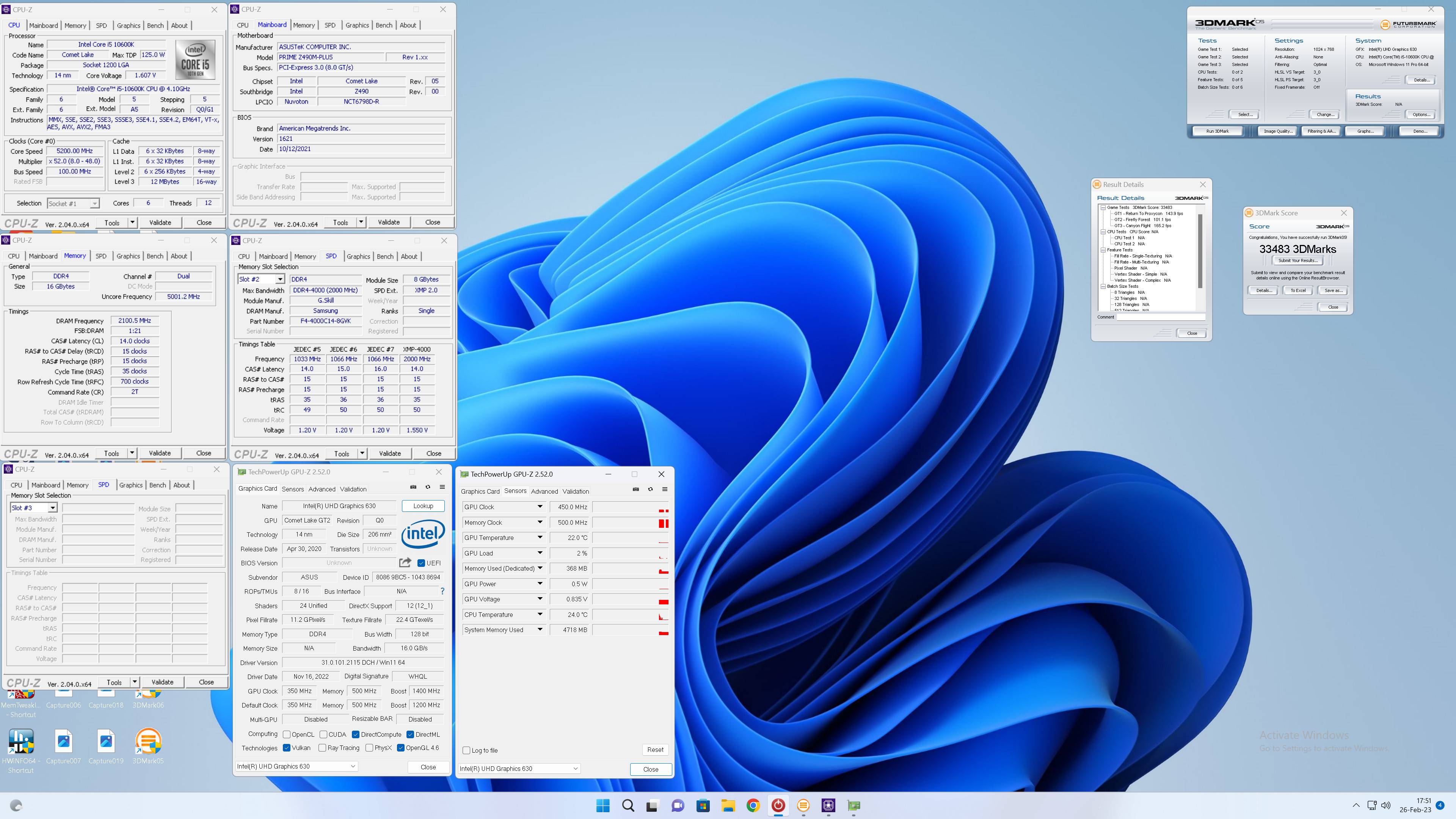This screenshot has width=1456, height=819.
Task: Click CPU-Z icon on taskbar
Action: point(828,805)
